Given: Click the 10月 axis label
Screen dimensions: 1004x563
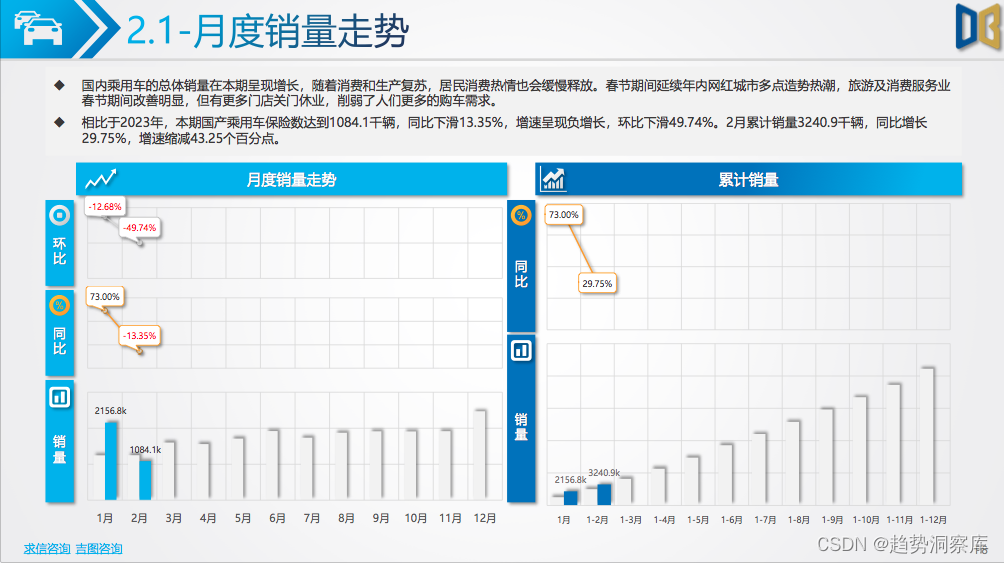Looking at the screenshot, I should [416, 518].
